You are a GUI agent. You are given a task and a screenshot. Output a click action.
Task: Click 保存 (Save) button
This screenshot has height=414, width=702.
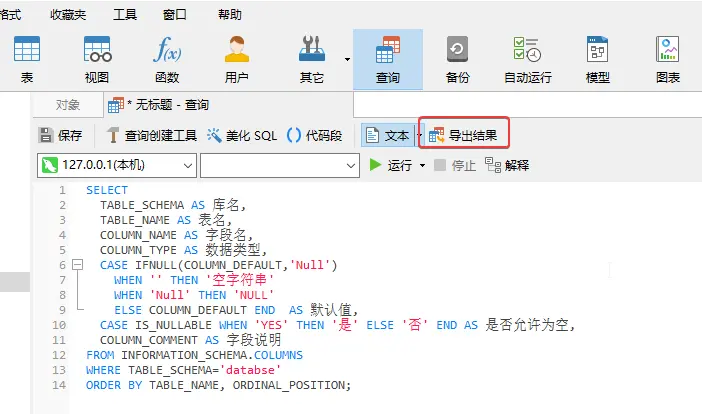tap(60, 135)
